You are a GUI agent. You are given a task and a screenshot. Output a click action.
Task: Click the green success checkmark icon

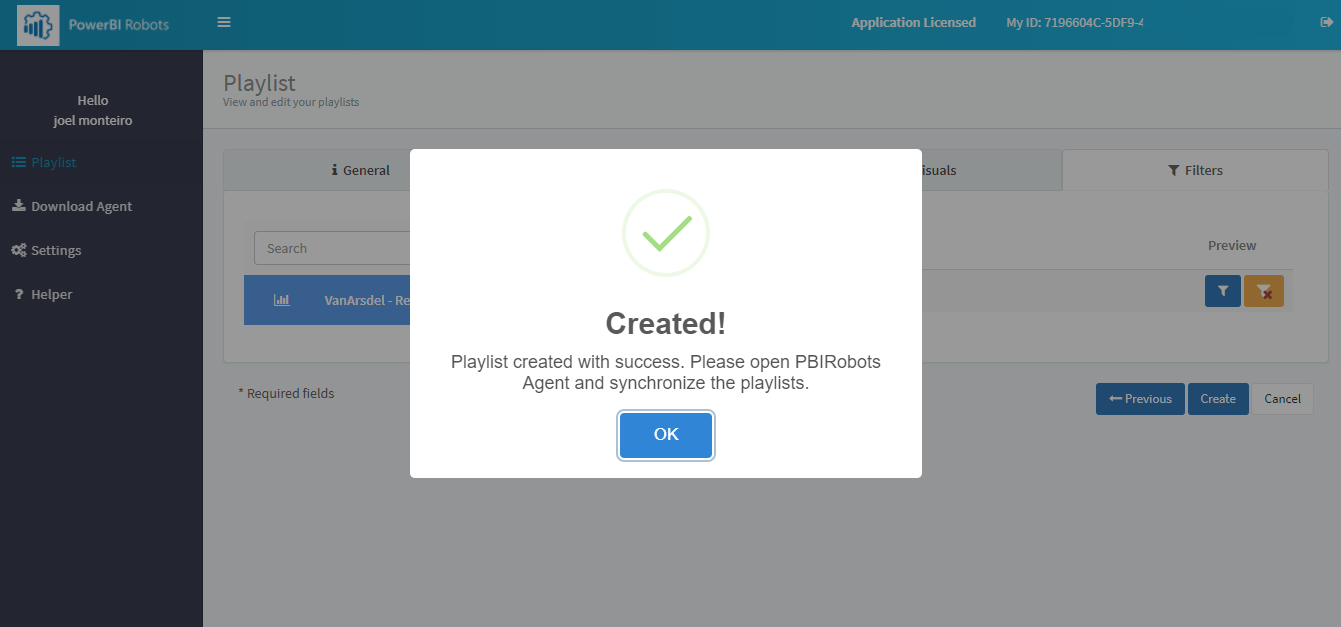(666, 233)
